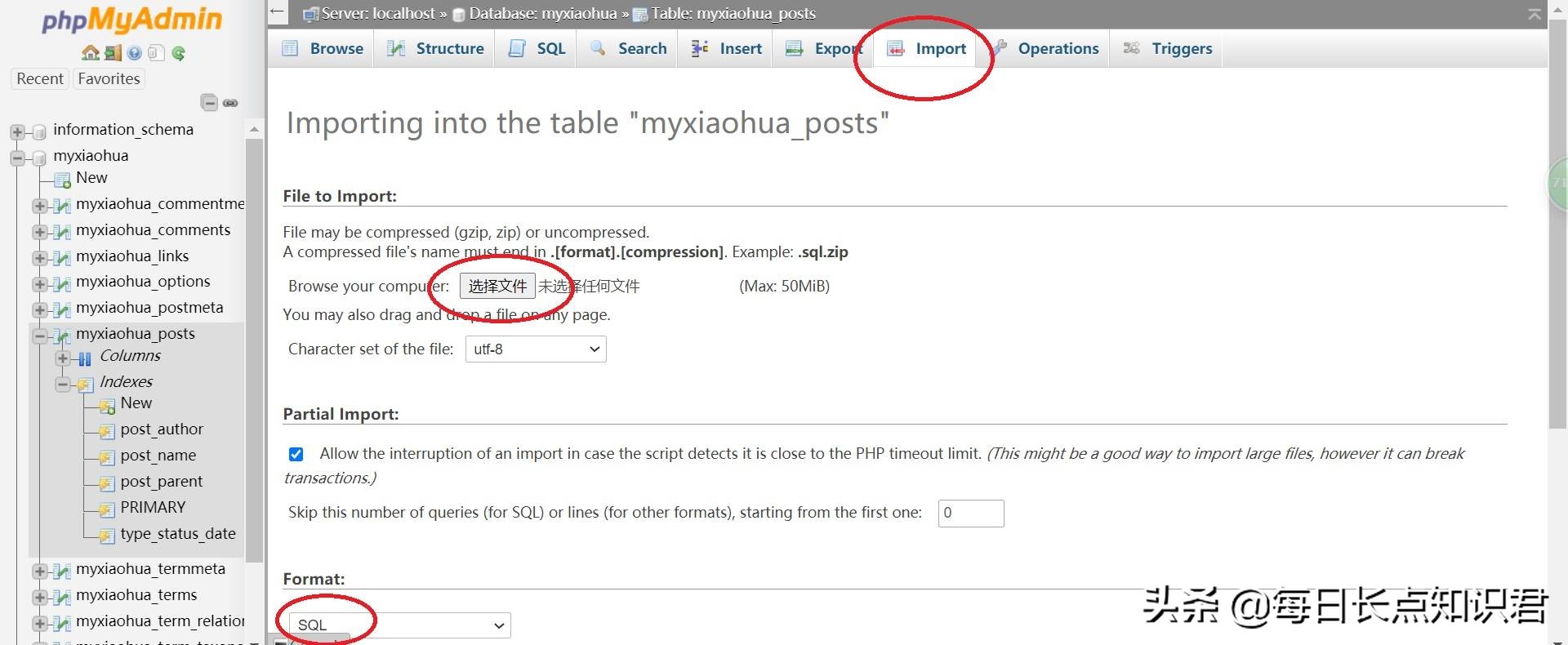1568x645 pixels.
Task: Click the phpMyAdmin logo
Action: coord(131,19)
